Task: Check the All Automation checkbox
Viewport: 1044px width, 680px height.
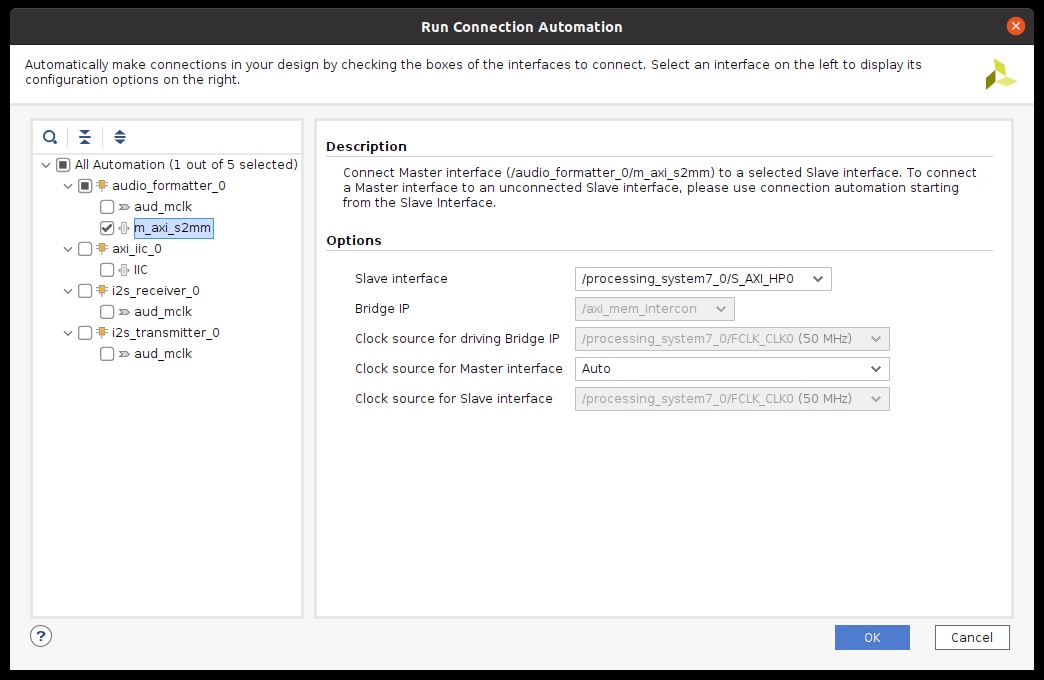Action: click(x=63, y=165)
